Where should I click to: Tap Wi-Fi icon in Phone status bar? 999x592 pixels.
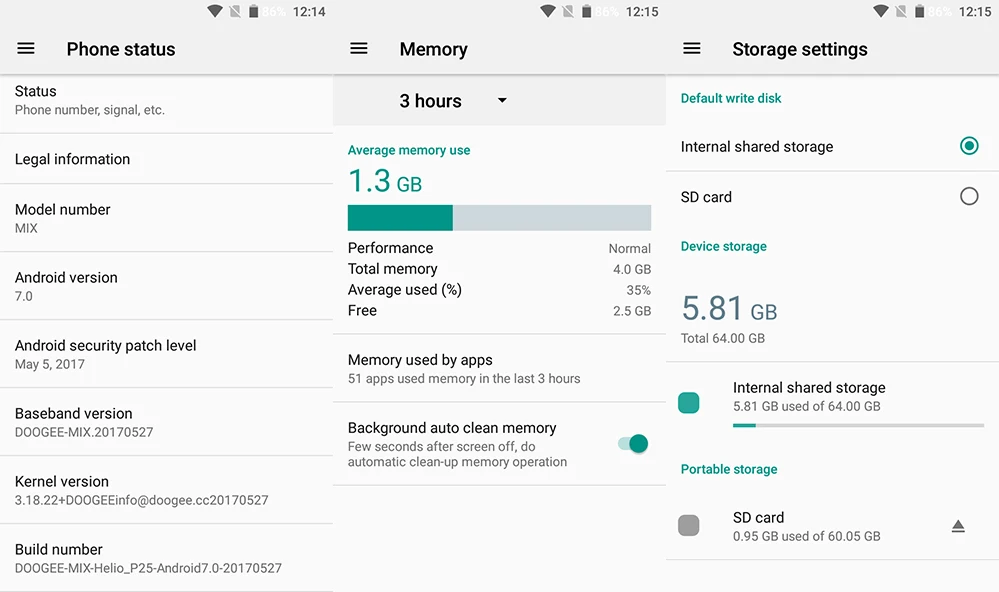215,11
